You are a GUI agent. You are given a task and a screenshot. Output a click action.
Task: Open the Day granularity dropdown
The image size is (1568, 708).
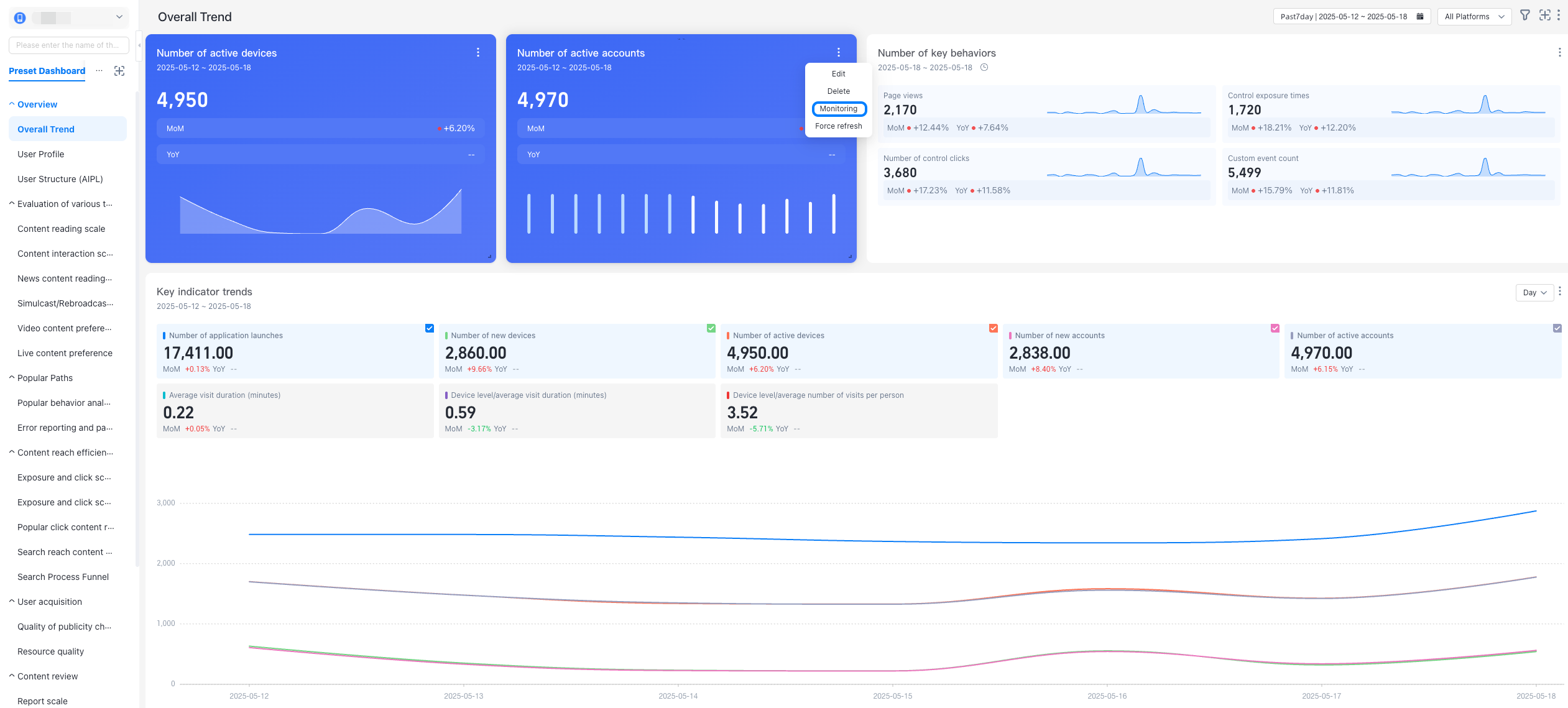pyautogui.click(x=1534, y=293)
